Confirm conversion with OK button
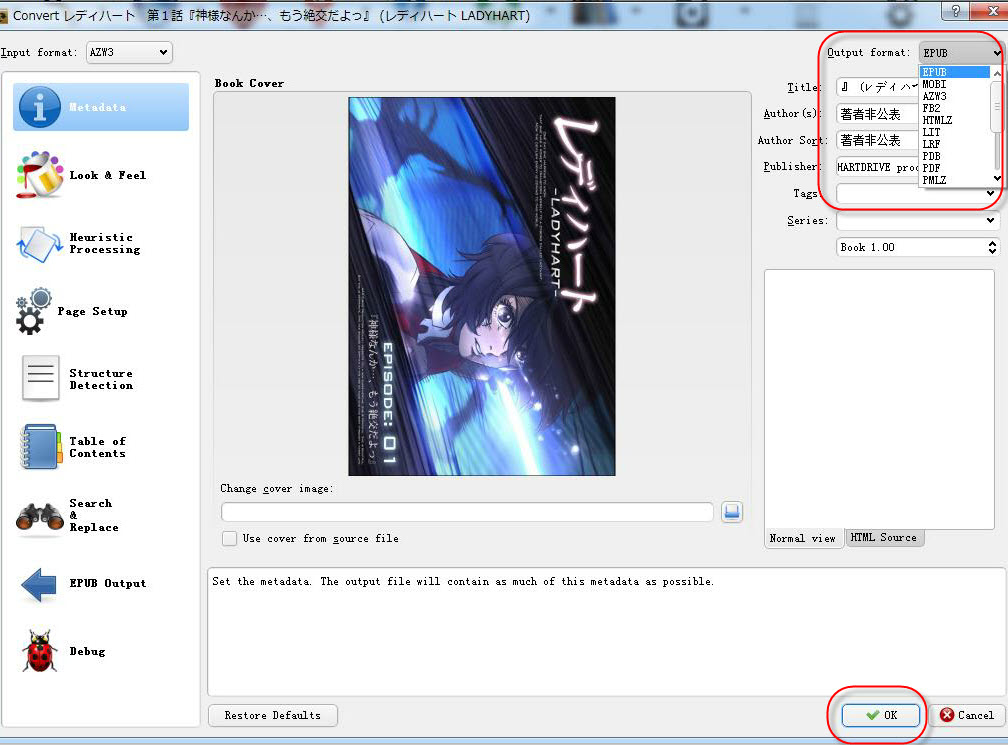This screenshot has width=1008, height=745. (x=881, y=715)
